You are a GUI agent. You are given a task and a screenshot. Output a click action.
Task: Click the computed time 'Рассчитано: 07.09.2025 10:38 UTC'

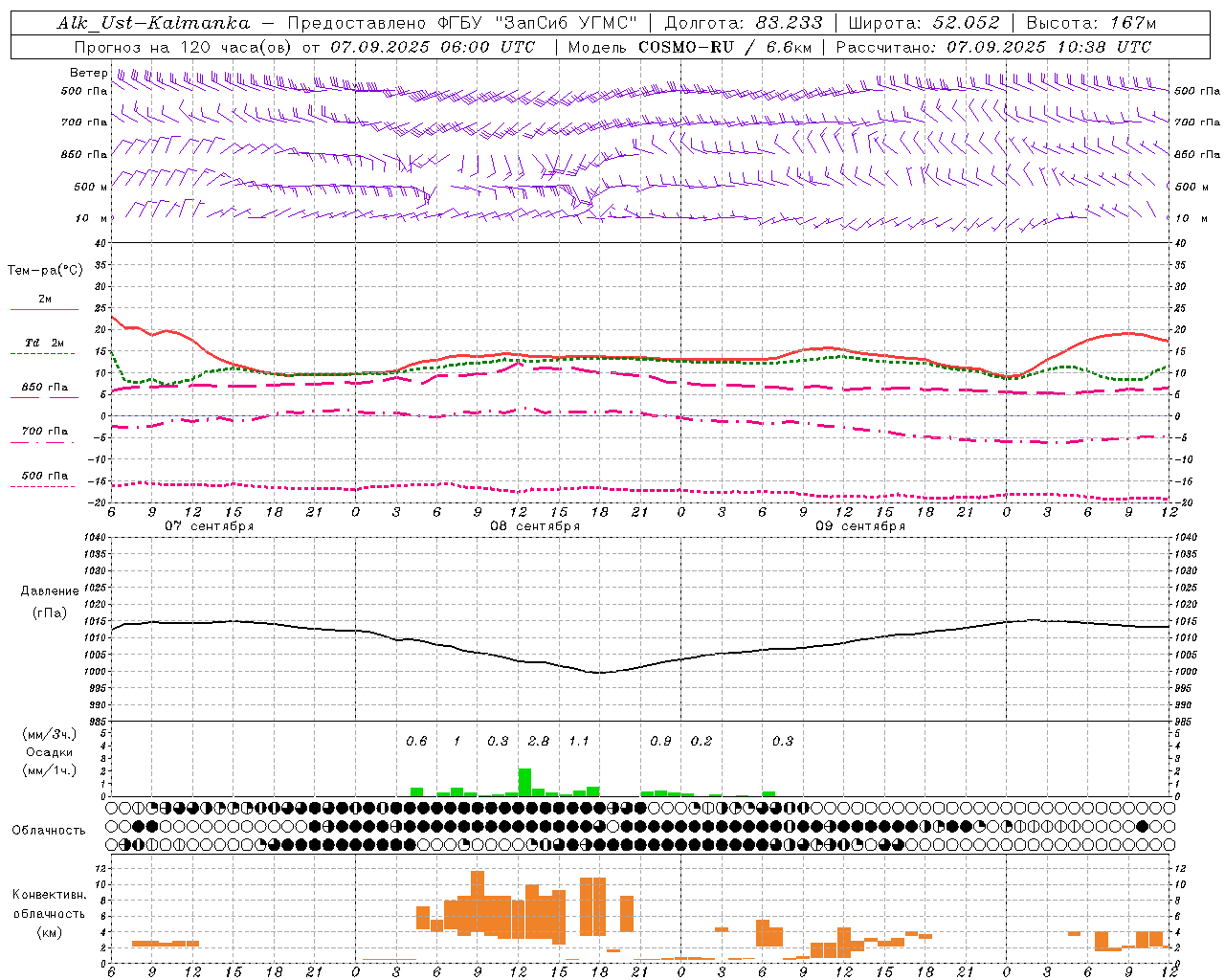tap(993, 47)
